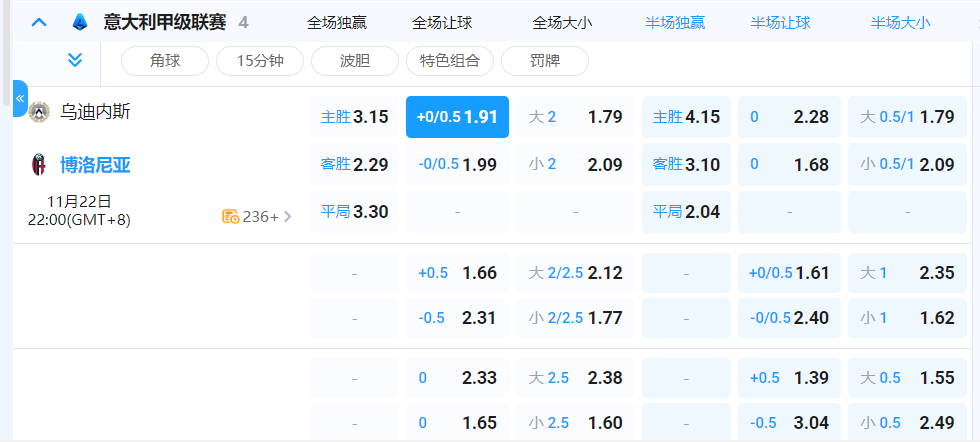Screen dimensions: 980x442
Task: Click the 全场大小 column header
Action: coord(562,23)
